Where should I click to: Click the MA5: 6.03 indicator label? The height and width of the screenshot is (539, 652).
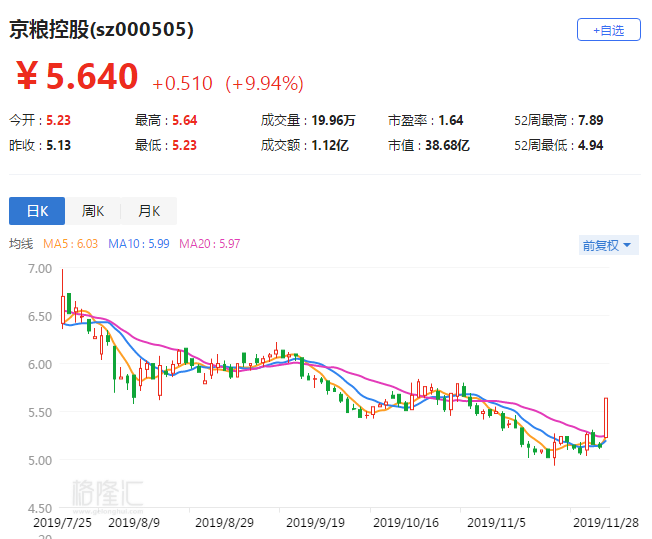[x=70, y=244]
